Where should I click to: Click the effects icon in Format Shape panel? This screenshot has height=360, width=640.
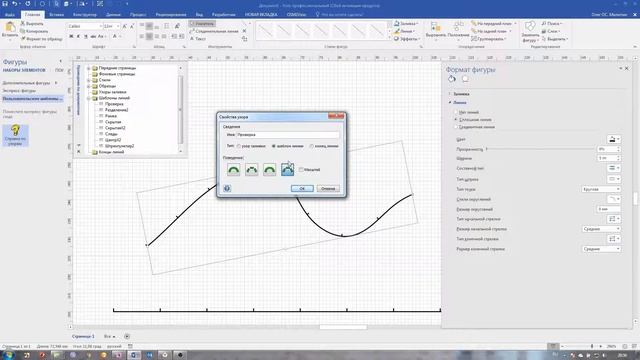(x=465, y=79)
